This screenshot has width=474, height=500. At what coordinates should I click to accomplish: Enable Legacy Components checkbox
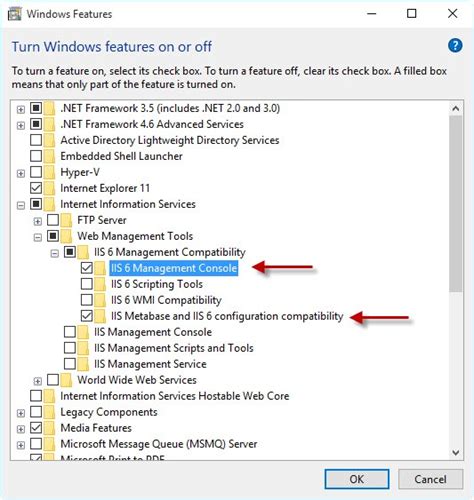[x=36, y=412]
